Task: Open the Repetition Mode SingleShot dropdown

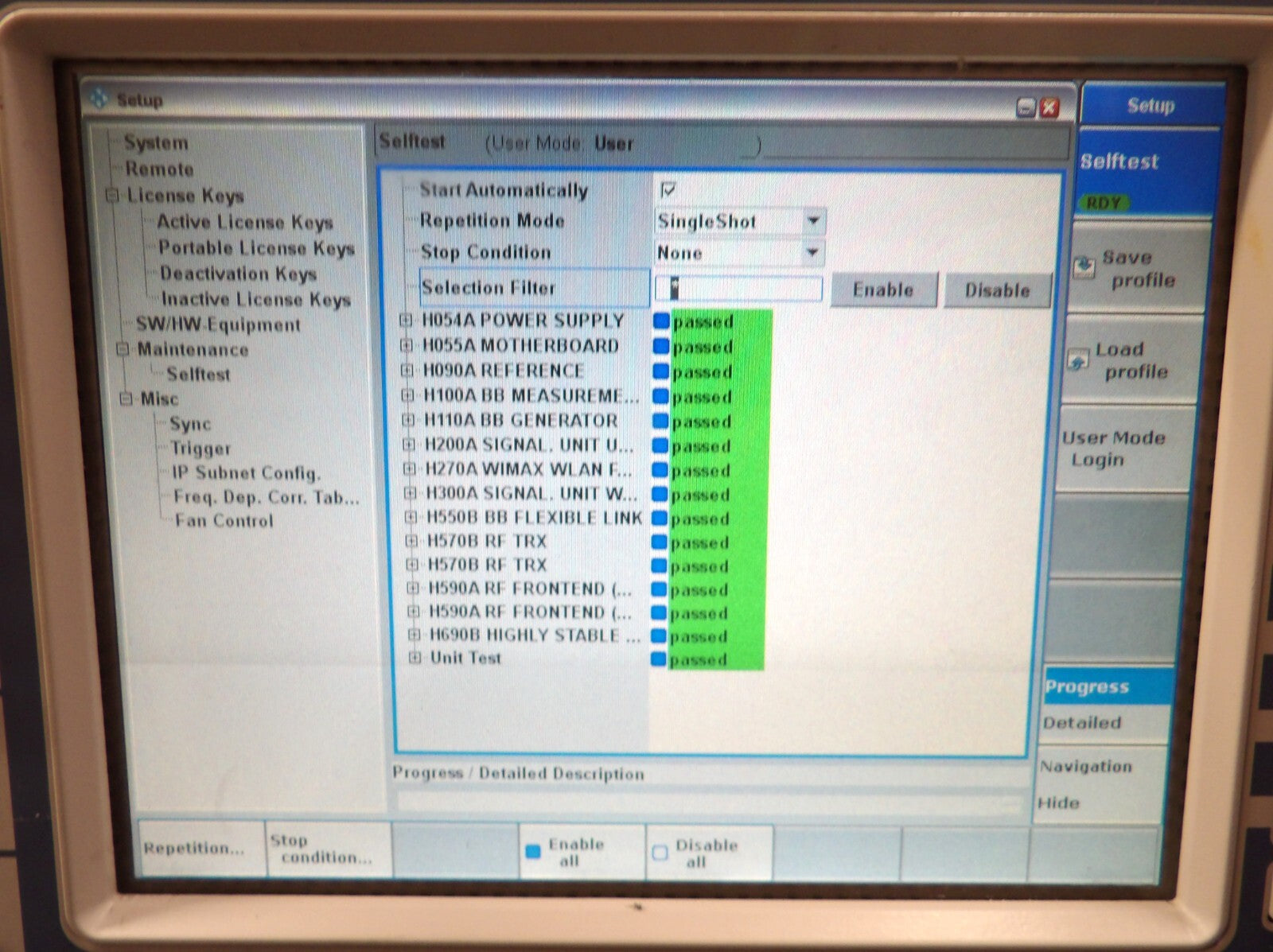Action: click(813, 221)
